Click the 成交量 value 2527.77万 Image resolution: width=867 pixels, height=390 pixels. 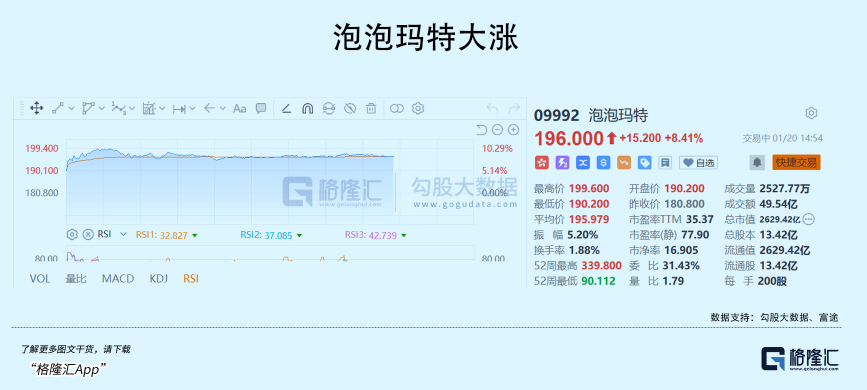785,189
